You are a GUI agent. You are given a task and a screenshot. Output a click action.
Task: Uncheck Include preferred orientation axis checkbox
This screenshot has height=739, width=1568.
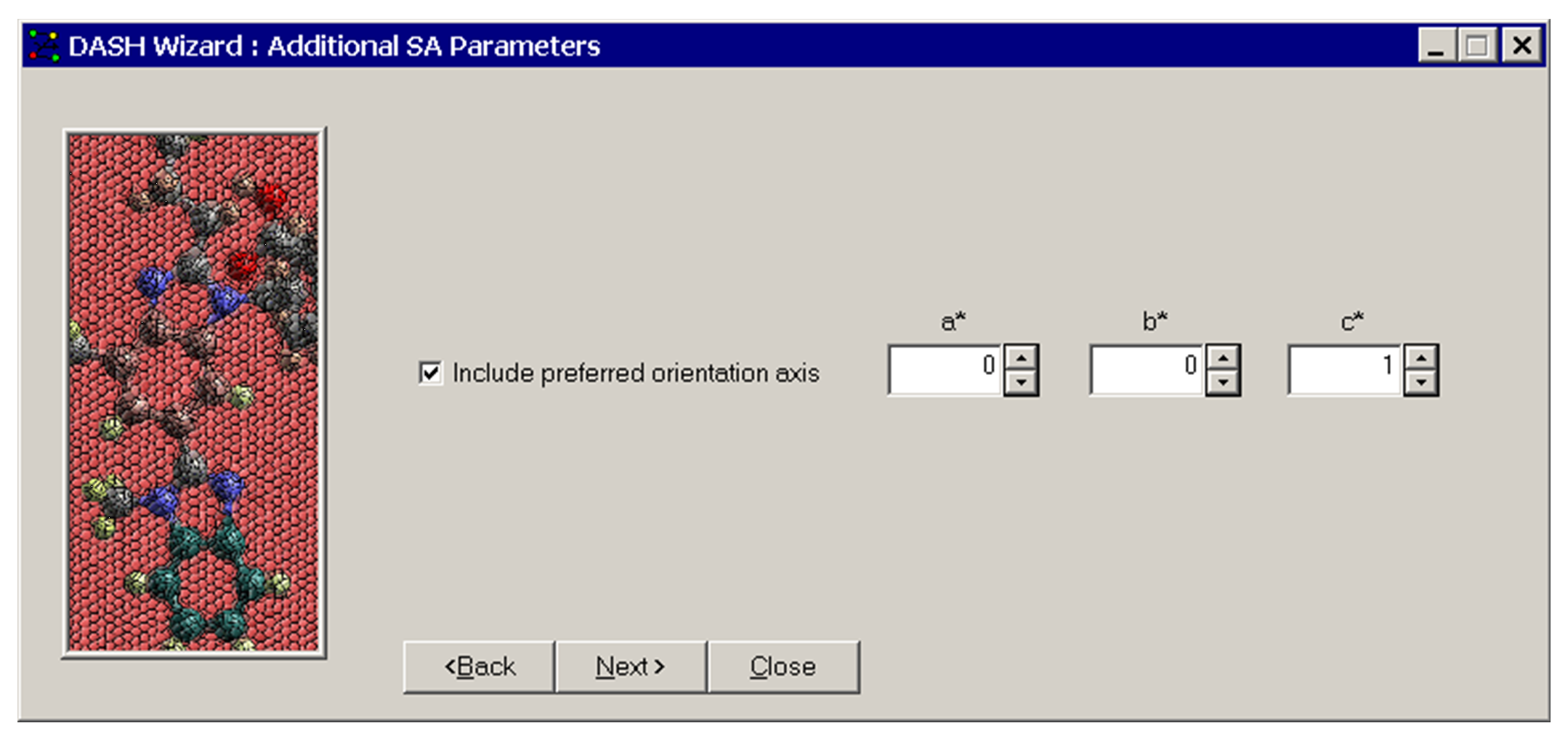(430, 373)
